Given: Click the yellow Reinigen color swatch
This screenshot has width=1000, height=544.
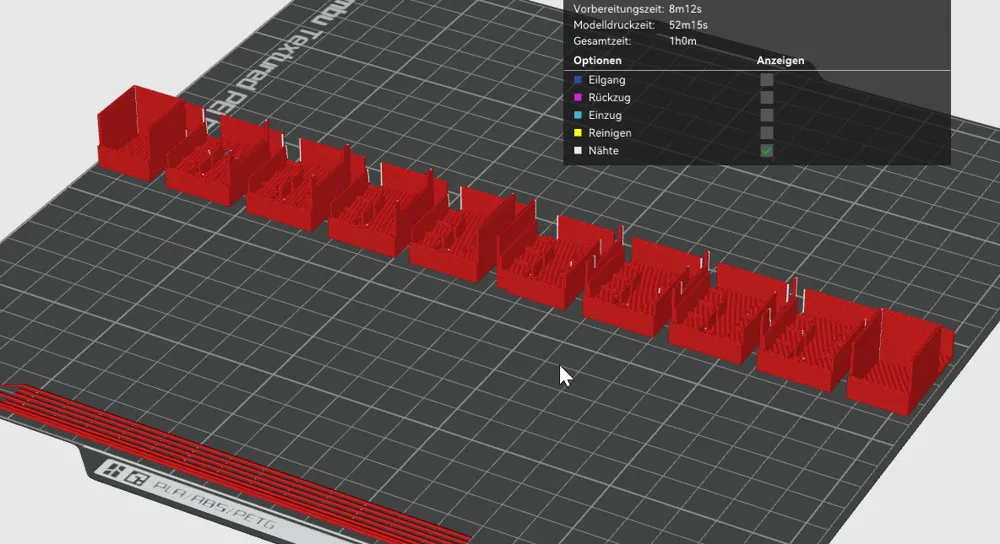Looking at the screenshot, I should [x=578, y=133].
